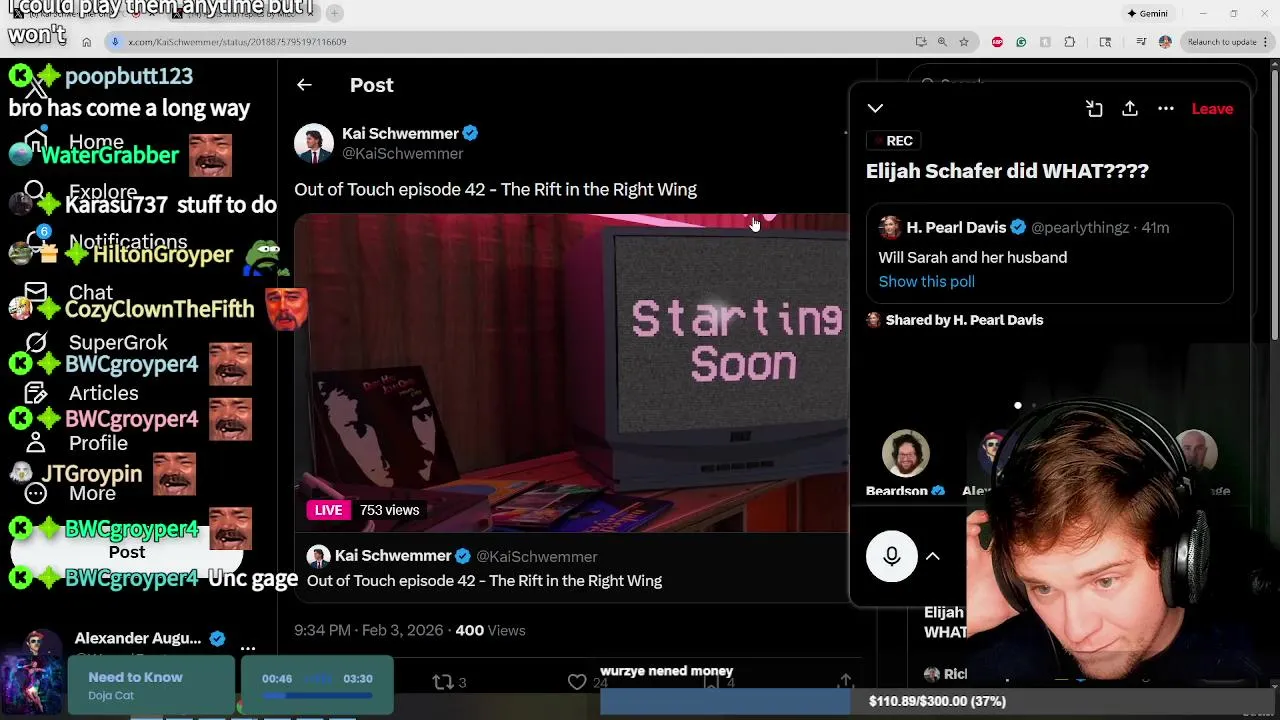Image resolution: width=1280 pixels, height=720 pixels.
Task: Expand the arrow beside the microphone button
Action: click(x=932, y=556)
